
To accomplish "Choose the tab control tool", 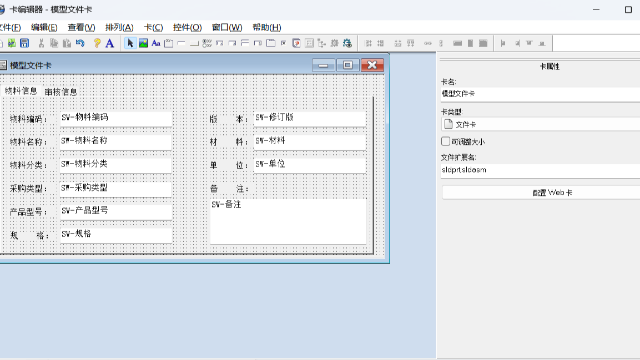I will 271,43.
